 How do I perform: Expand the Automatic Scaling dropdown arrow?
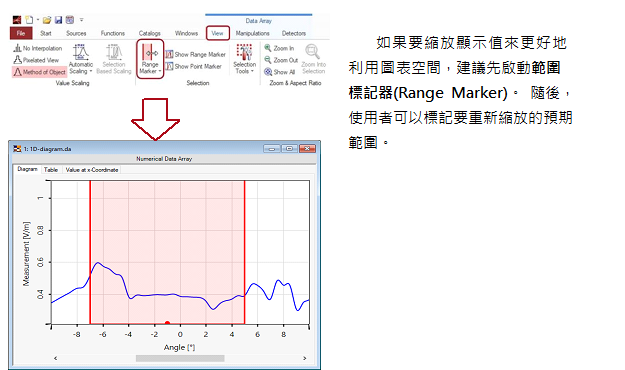[x=91, y=71]
